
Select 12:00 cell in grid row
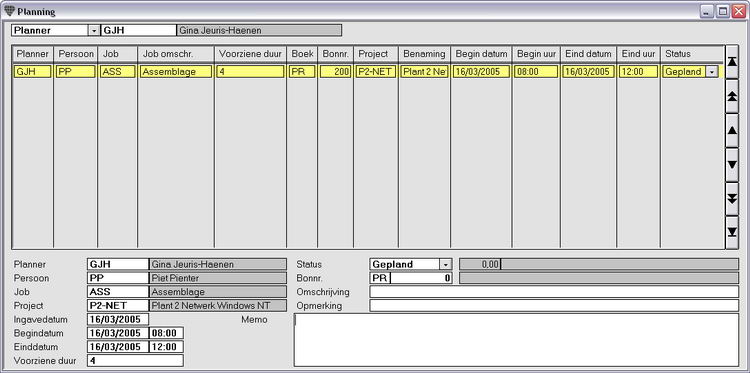(639, 72)
